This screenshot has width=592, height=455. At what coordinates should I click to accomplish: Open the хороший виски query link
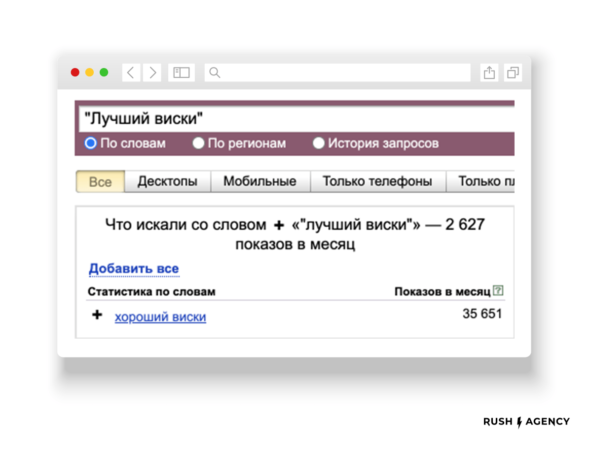pos(160,317)
